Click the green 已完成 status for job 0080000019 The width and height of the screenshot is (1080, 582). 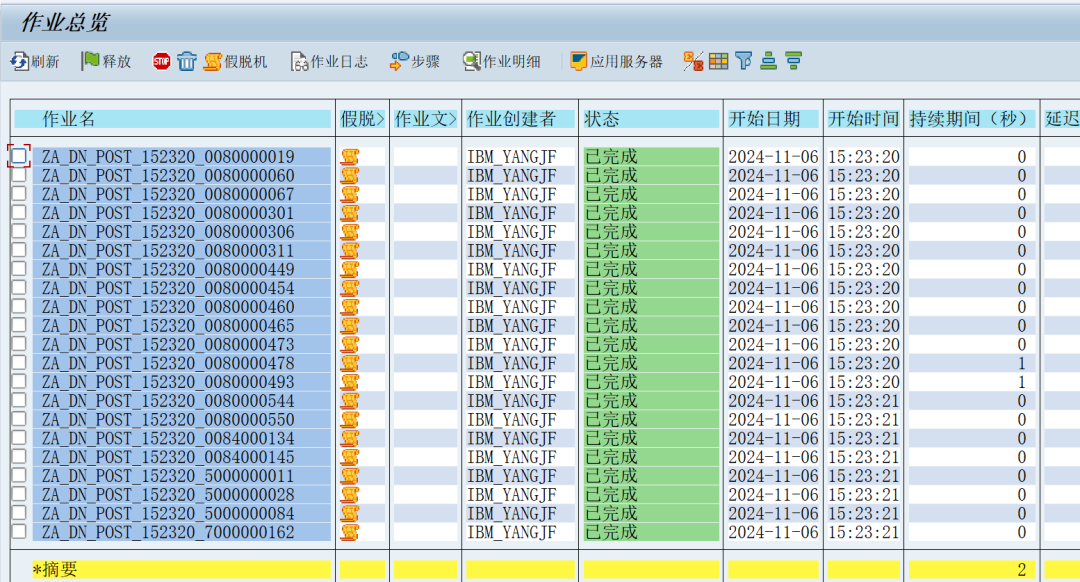pyautogui.click(x=651, y=157)
